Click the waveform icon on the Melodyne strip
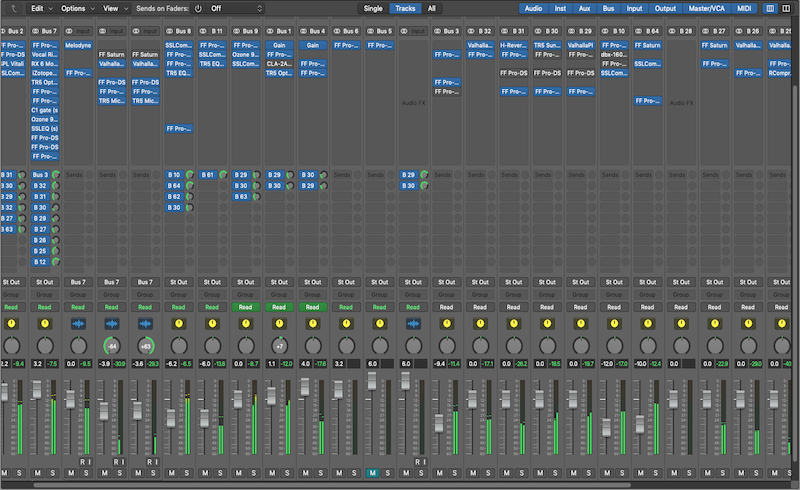 click(78, 324)
